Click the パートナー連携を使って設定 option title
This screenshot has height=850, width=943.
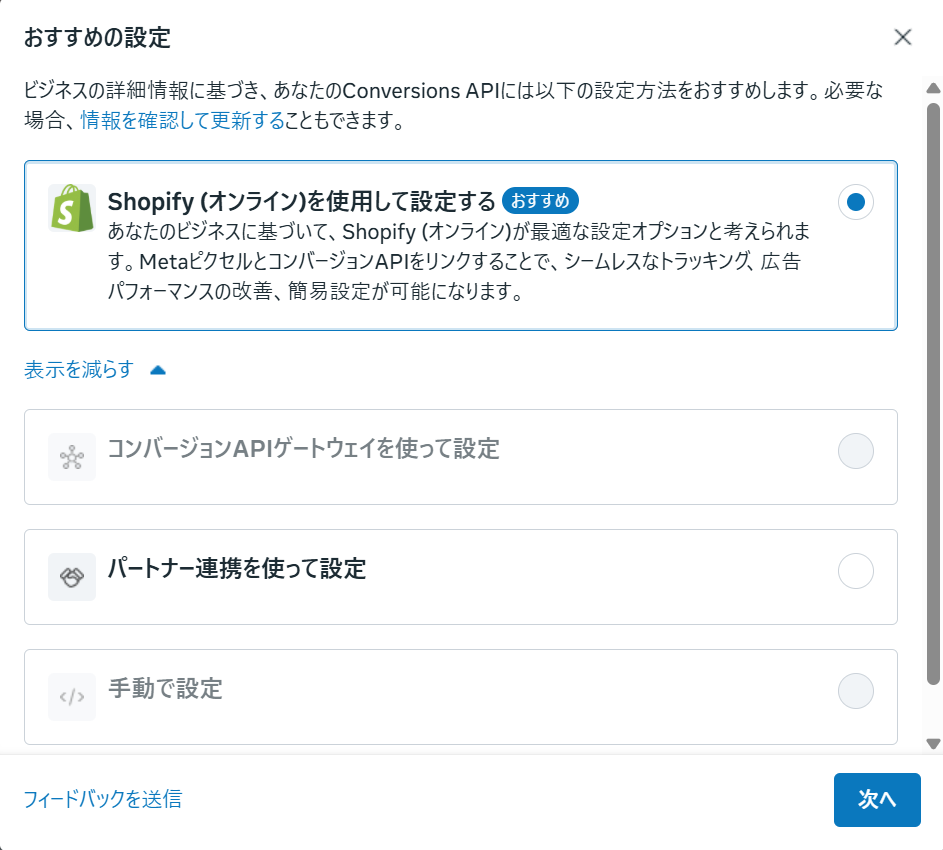click(x=237, y=570)
